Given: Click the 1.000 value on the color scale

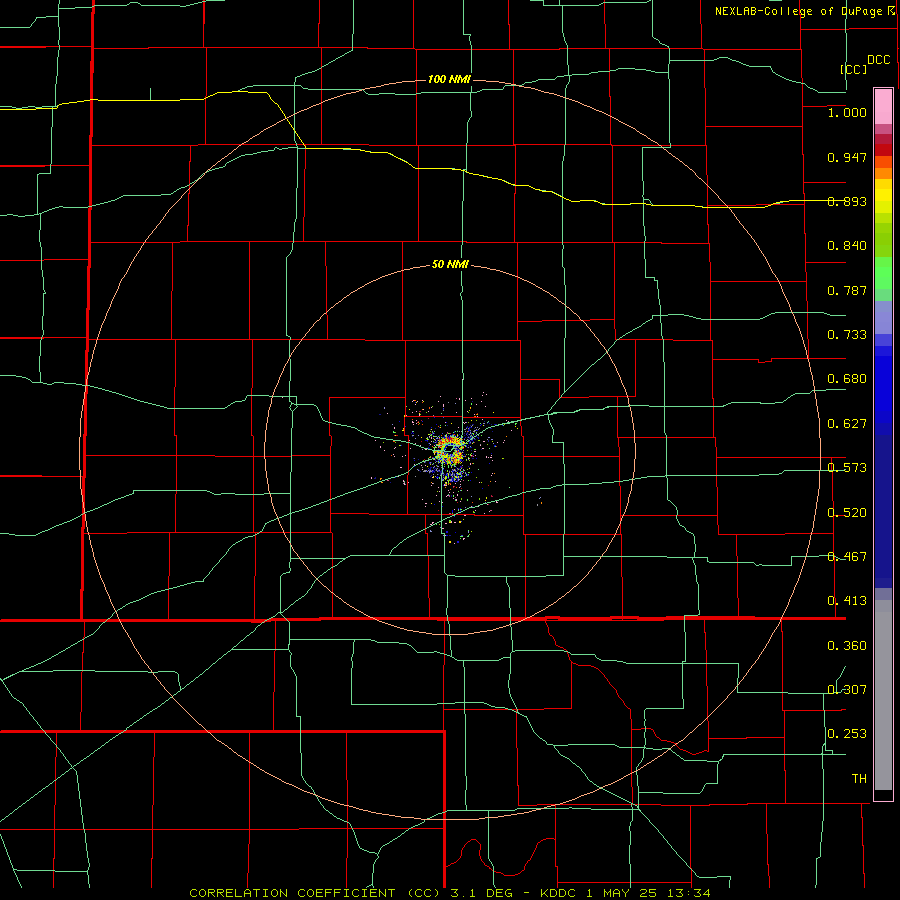Looking at the screenshot, I should 847,112.
